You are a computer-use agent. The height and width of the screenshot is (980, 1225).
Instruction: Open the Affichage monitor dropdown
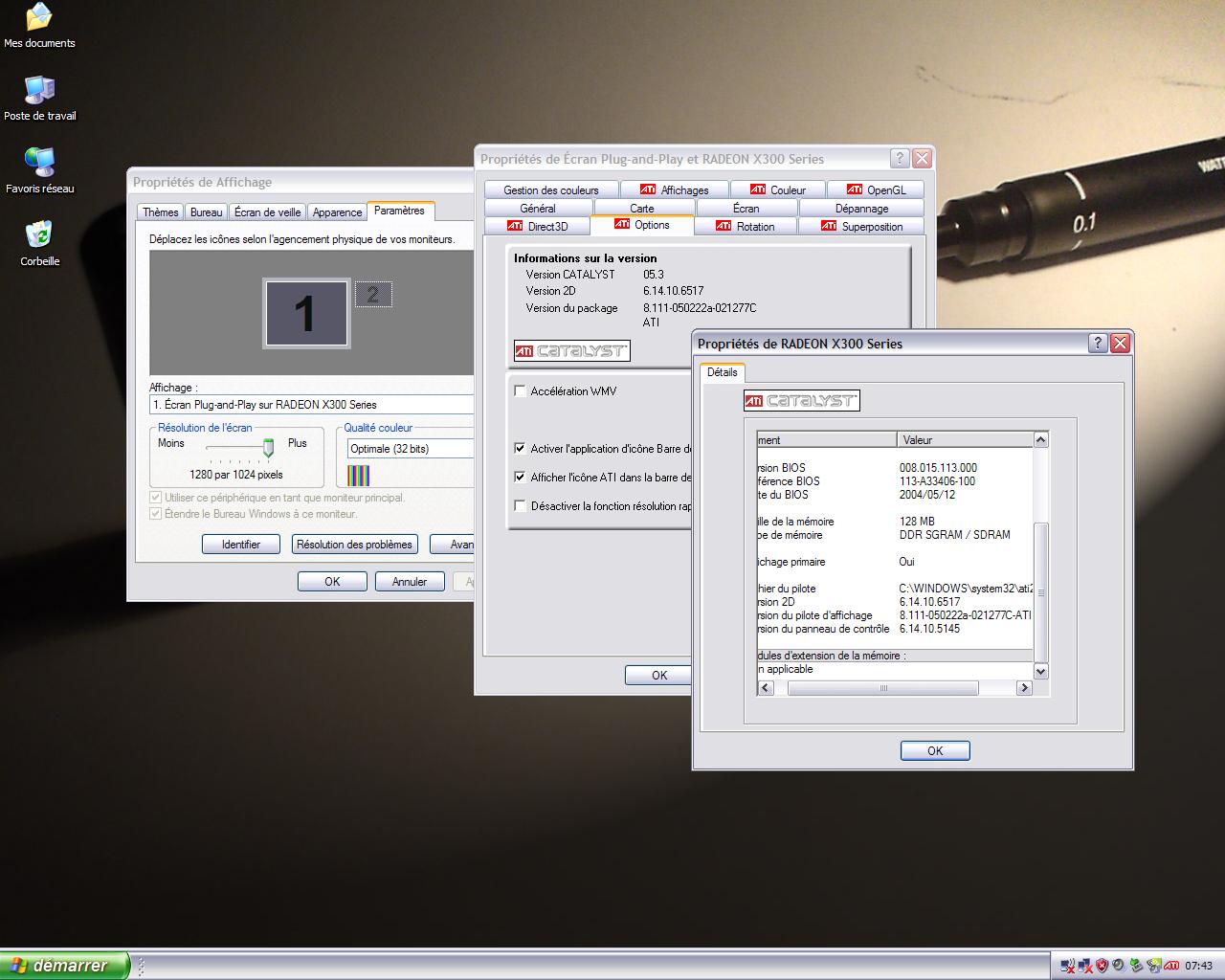point(312,405)
